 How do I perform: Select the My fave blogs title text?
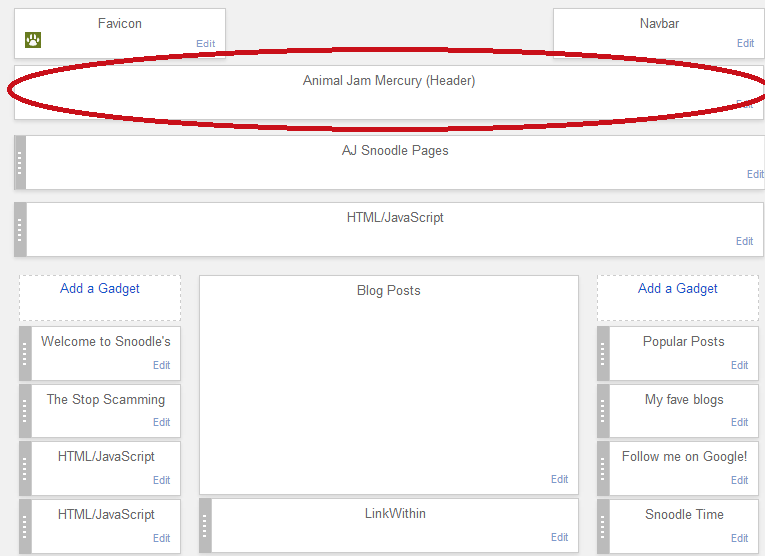pos(684,399)
